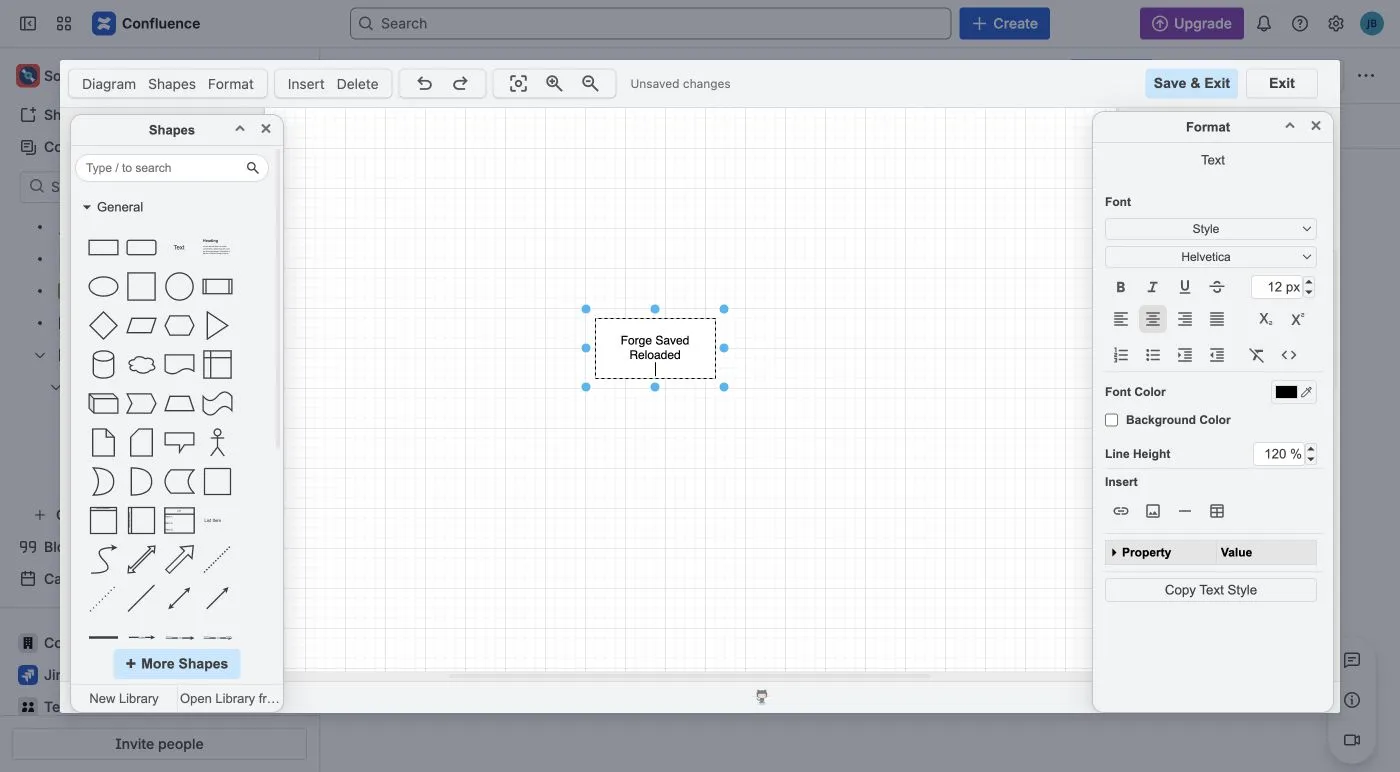Clear formatting with the eraser-style icon
The height and width of the screenshot is (772, 1400).
pos(1257,355)
